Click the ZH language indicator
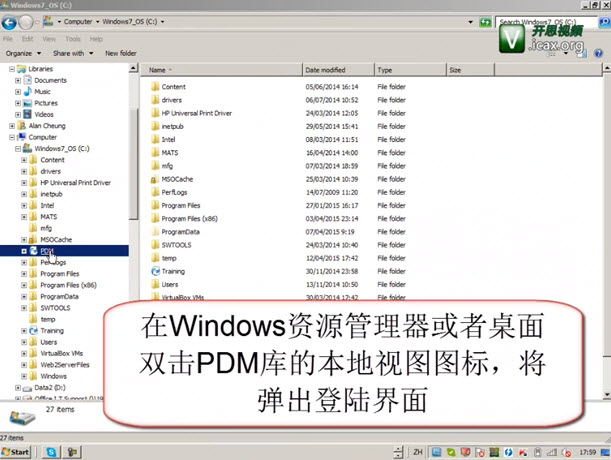 point(418,452)
